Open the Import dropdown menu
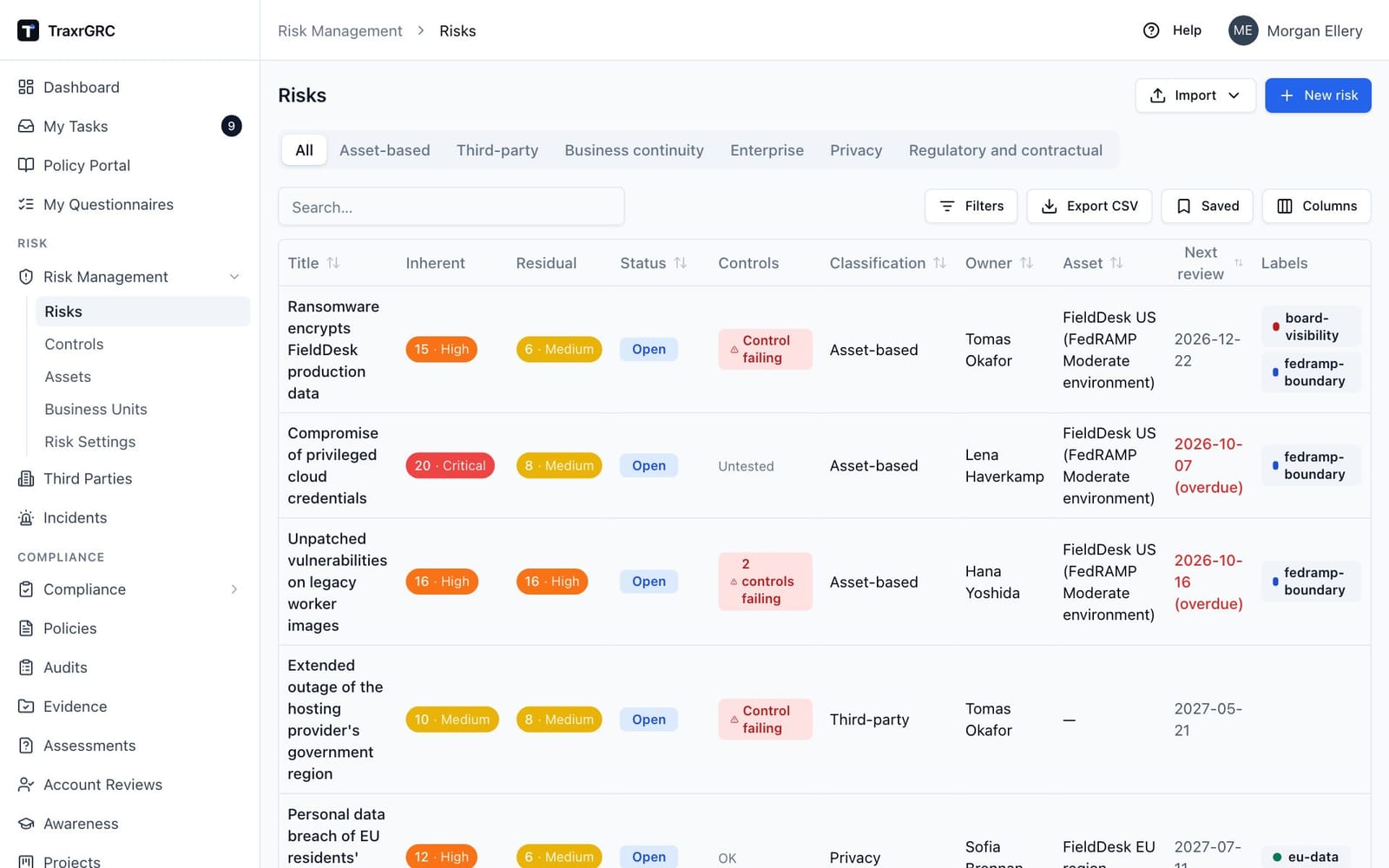The width and height of the screenshot is (1389, 868). (x=1195, y=95)
